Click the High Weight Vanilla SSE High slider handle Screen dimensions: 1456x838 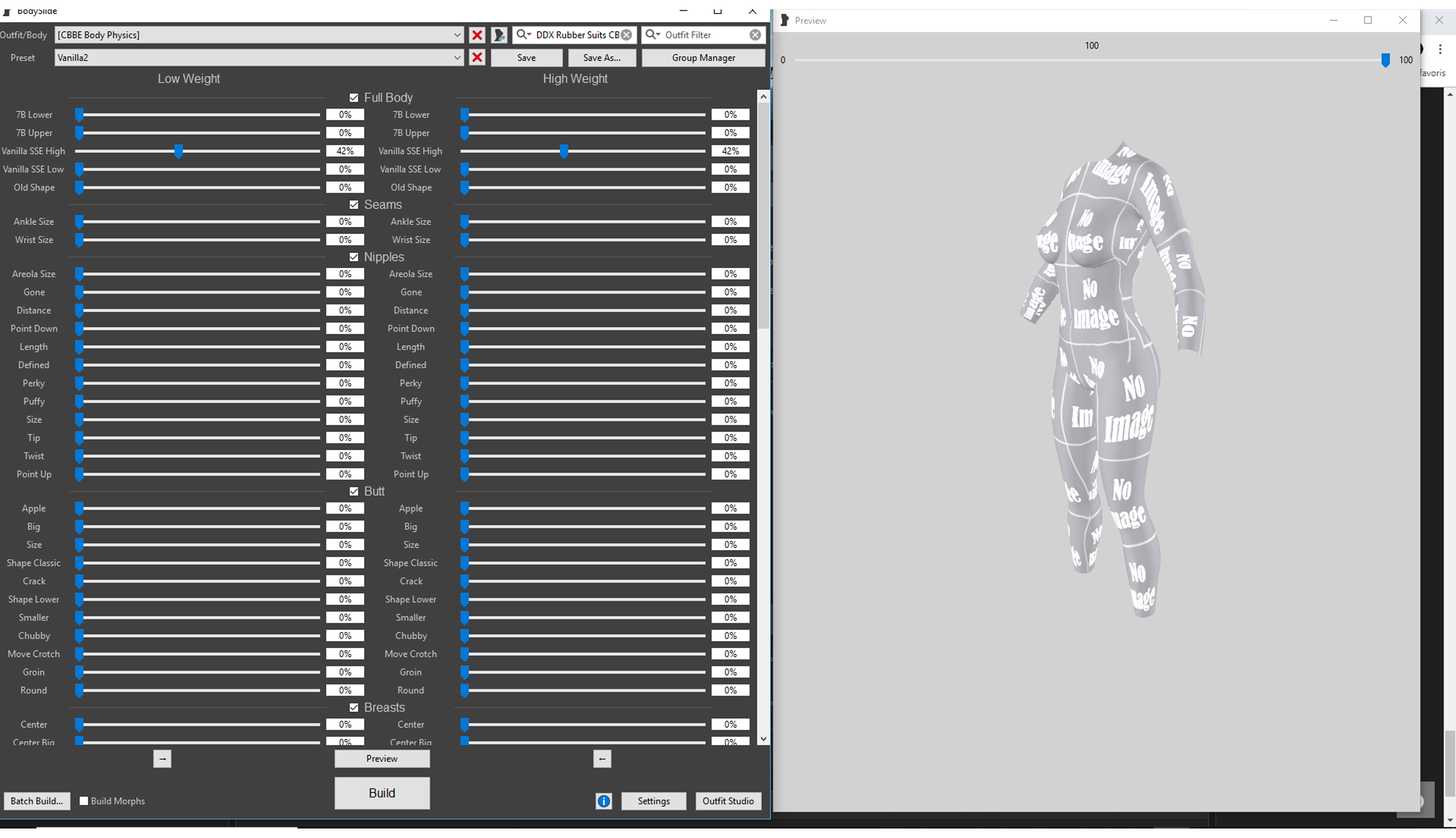coord(564,151)
